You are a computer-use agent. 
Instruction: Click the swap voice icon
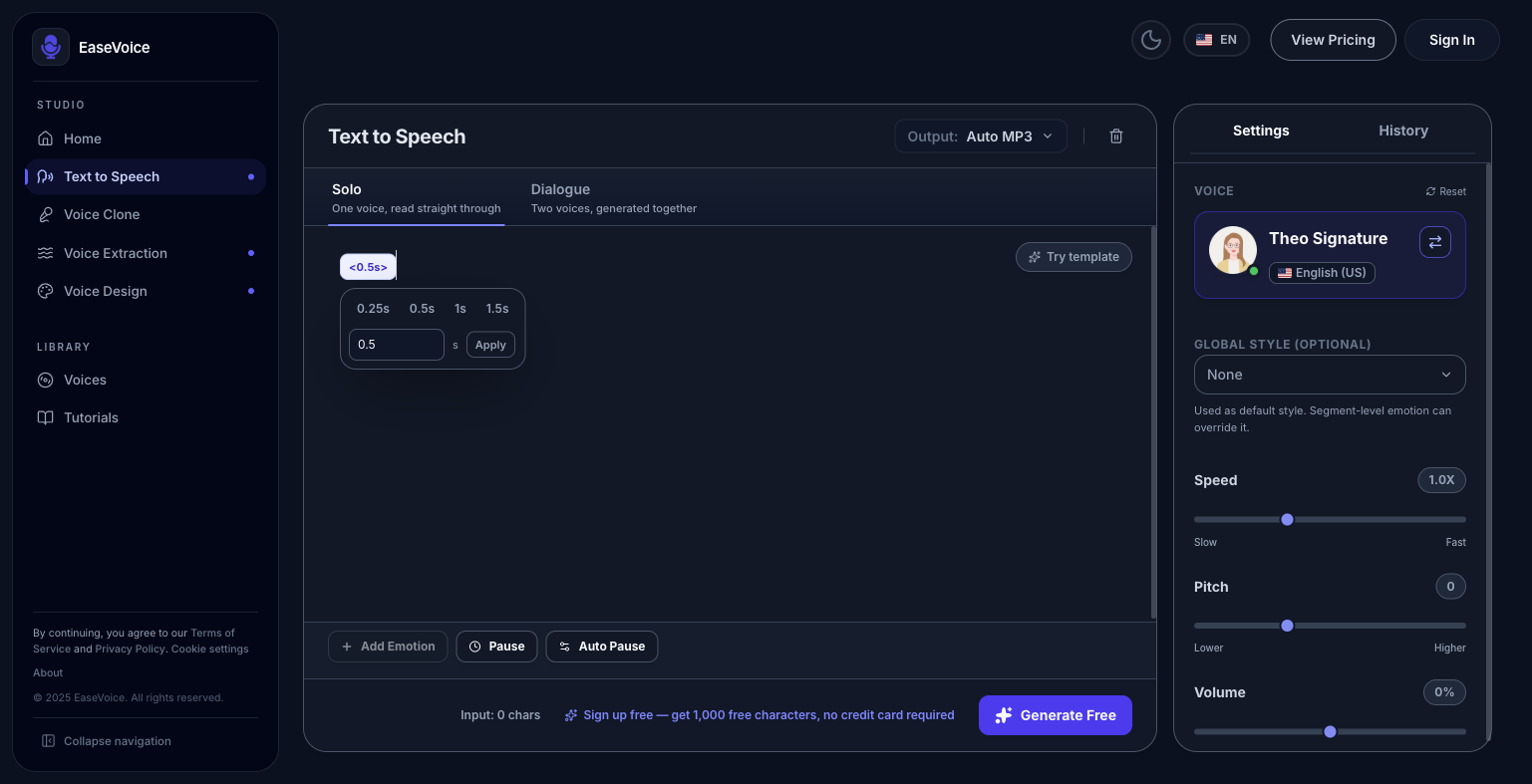(1434, 242)
